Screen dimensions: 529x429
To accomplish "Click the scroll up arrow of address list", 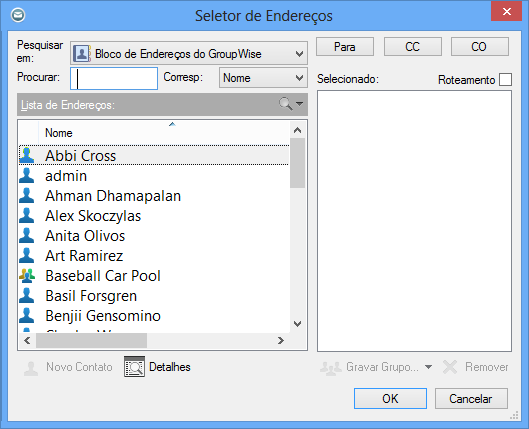I will point(298,130).
